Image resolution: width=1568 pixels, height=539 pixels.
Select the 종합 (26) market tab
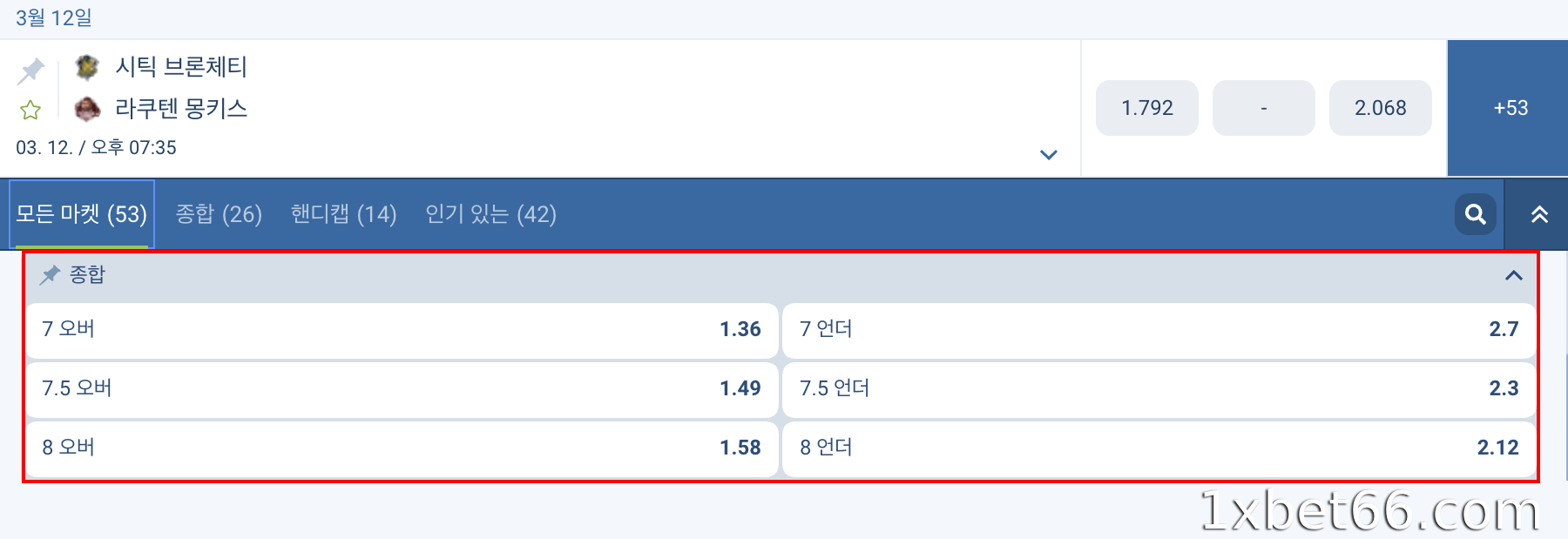point(218,214)
